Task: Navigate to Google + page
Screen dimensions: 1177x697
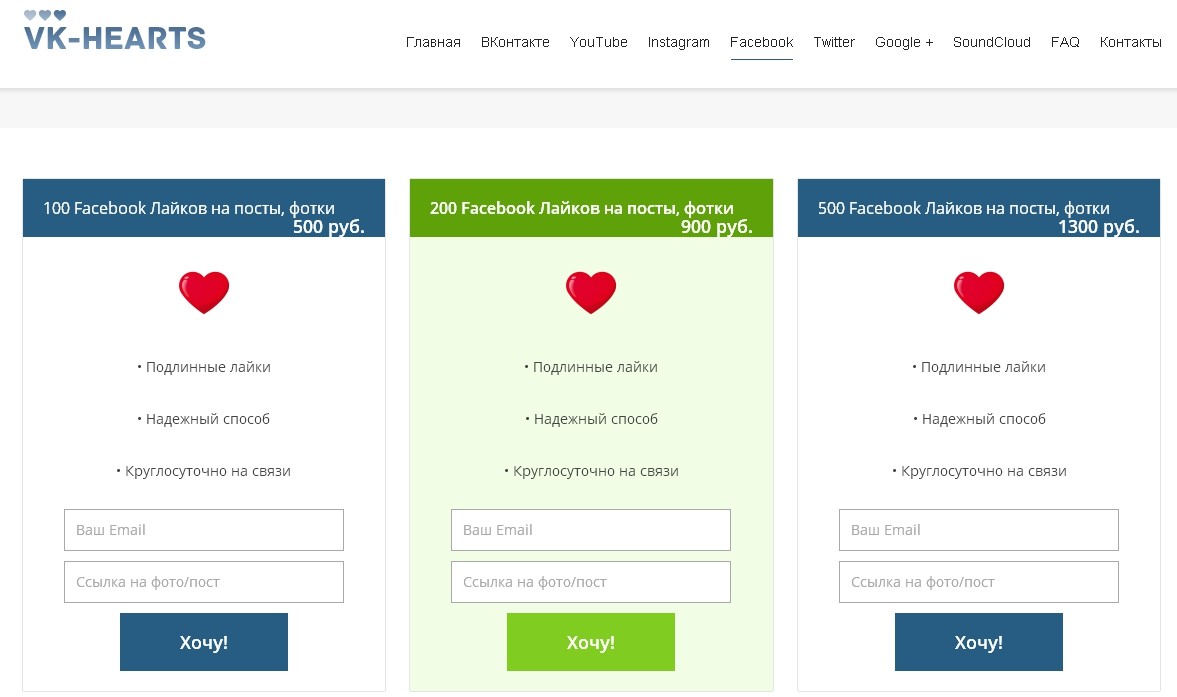Action: (x=904, y=42)
